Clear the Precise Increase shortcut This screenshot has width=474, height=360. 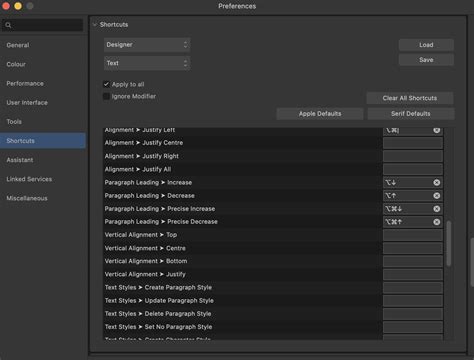[436, 209]
